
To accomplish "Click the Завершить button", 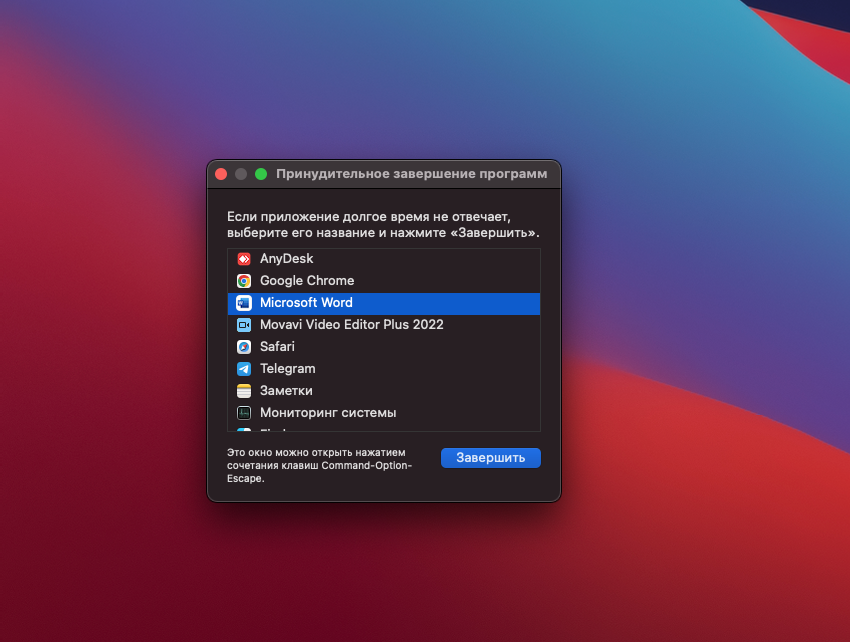I will 491,458.
